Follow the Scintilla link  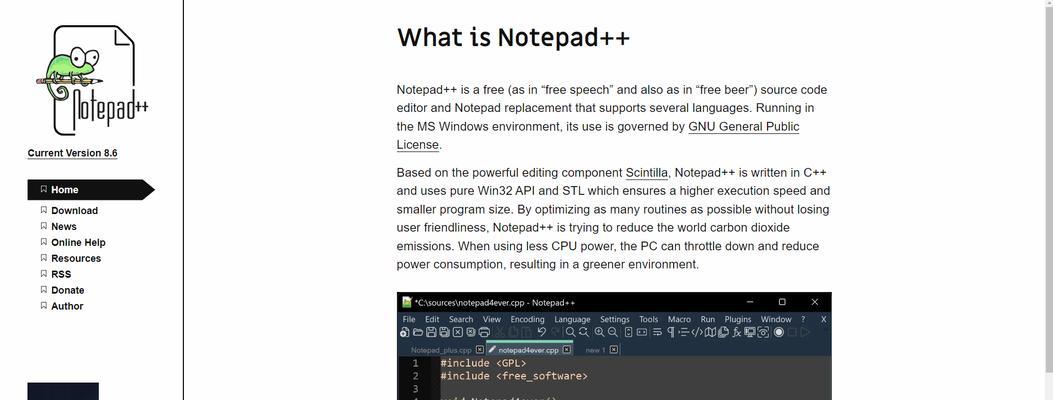(x=647, y=172)
